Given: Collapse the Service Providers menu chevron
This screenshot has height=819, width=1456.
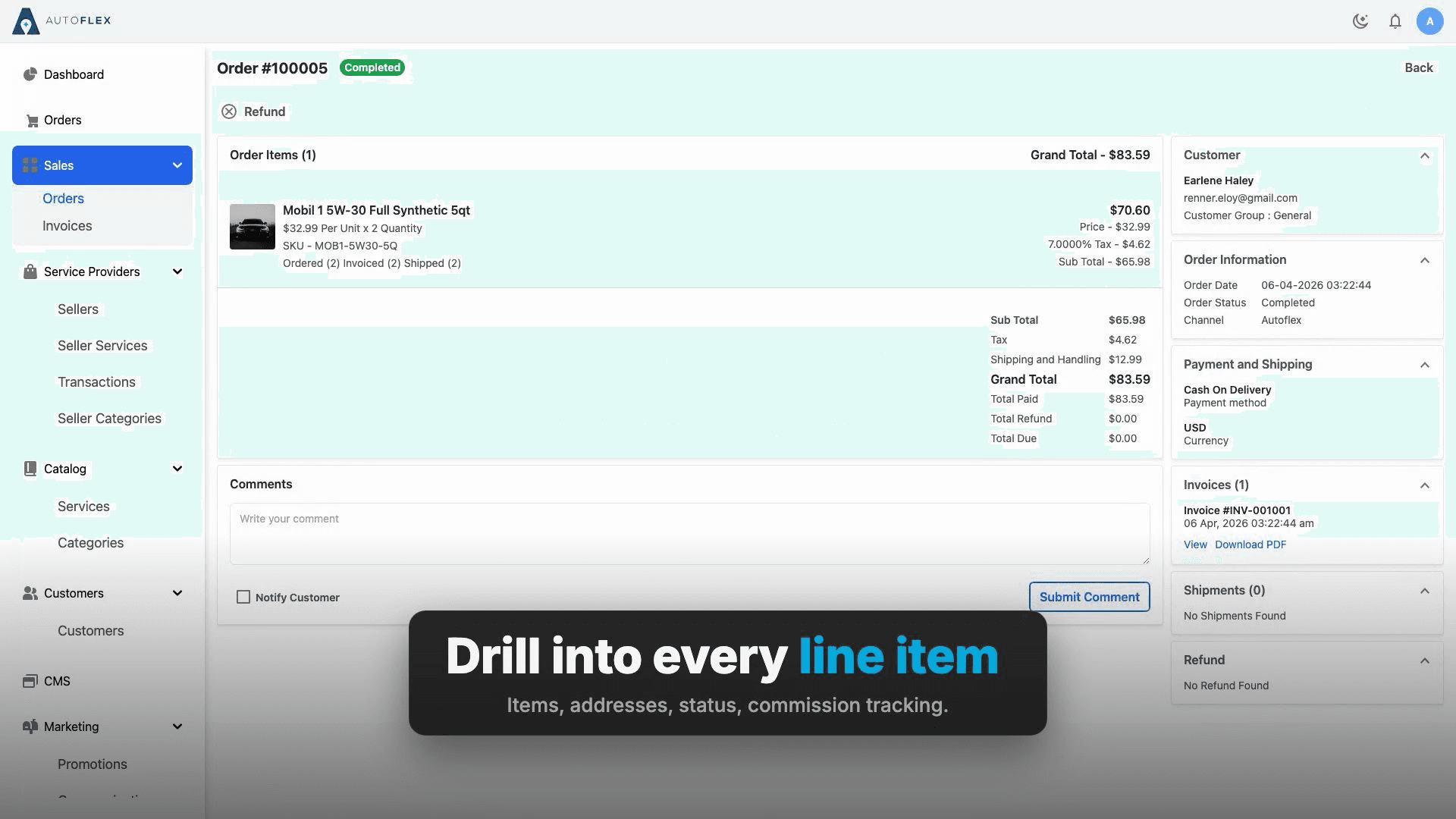Looking at the screenshot, I should click(x=177, y=271).
